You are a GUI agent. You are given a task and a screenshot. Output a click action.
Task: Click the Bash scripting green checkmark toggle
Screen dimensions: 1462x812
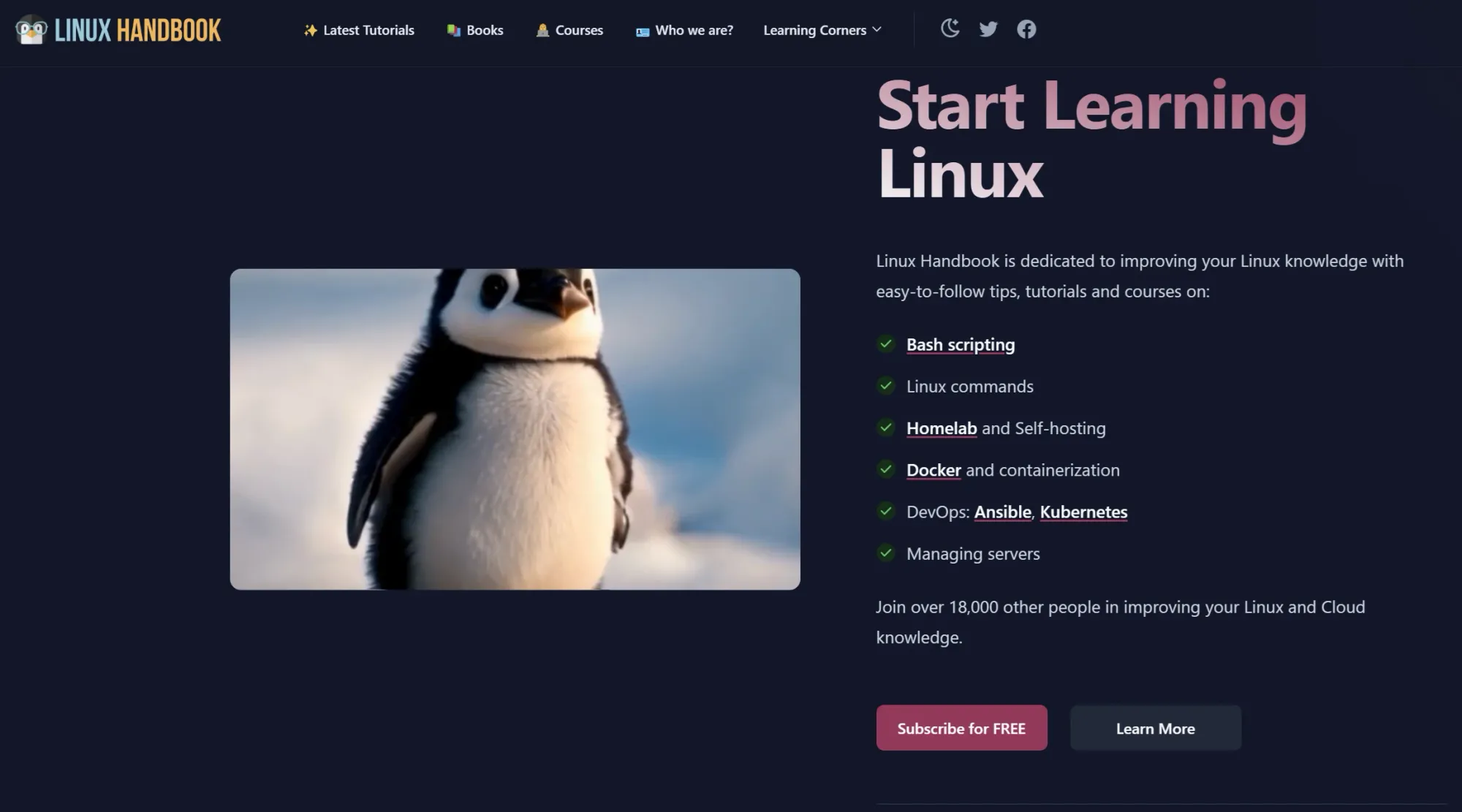886,343
